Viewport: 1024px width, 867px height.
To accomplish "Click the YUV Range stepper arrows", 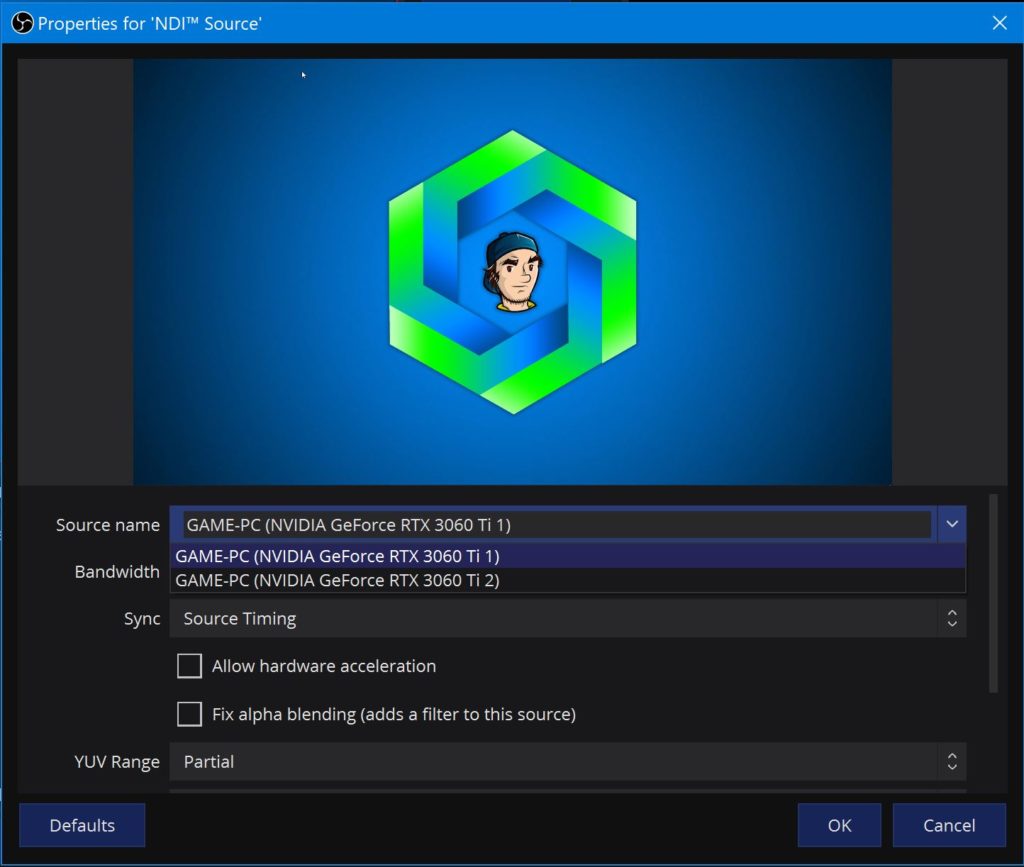I will 951,761.
